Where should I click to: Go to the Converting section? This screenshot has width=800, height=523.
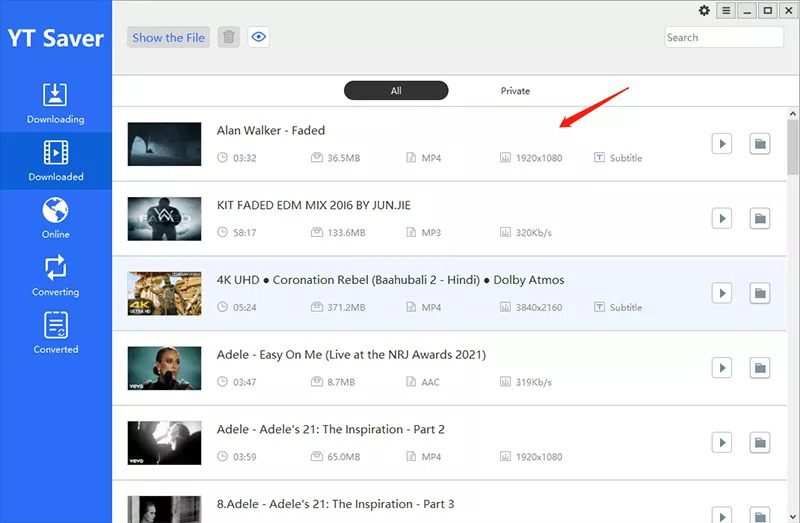pos(55,275)
